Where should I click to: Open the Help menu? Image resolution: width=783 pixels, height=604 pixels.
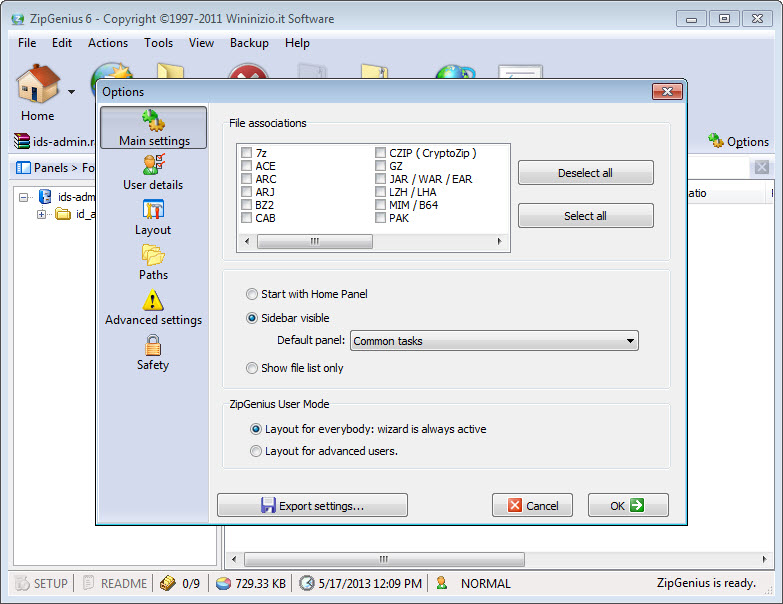(297, 43)
